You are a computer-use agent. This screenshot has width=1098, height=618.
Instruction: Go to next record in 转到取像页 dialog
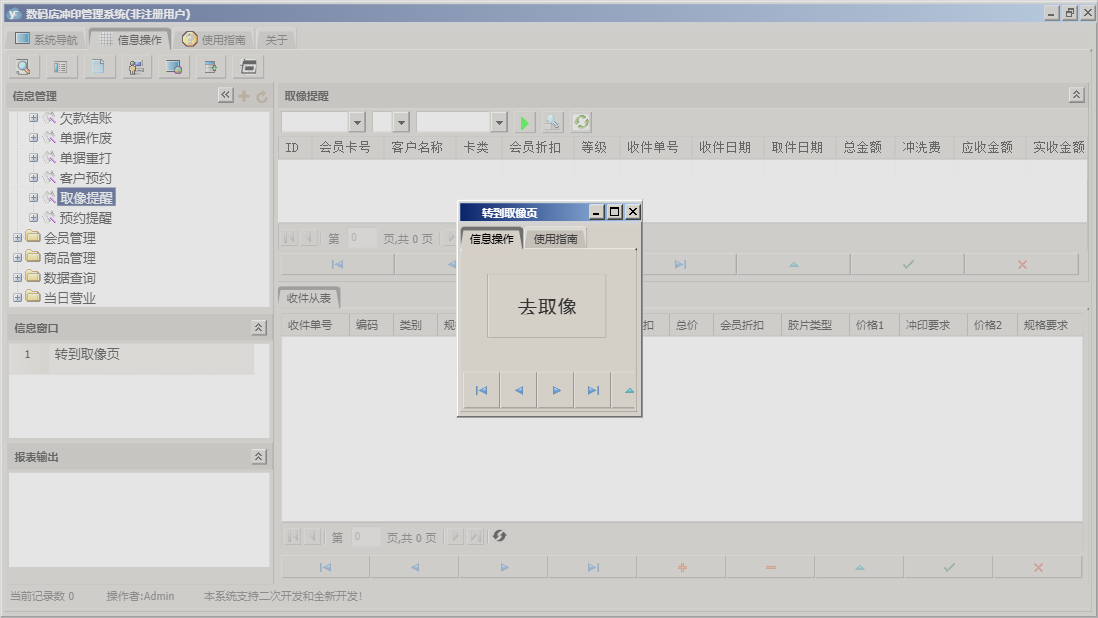tap(556, 391)
